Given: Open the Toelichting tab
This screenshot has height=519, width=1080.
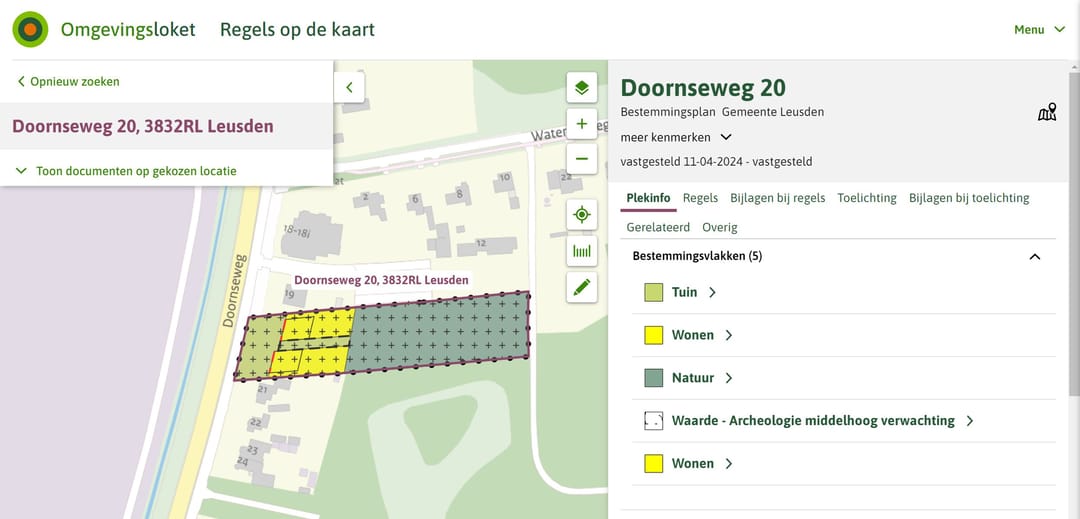Looking at the screenshot, I should [867, 198].
